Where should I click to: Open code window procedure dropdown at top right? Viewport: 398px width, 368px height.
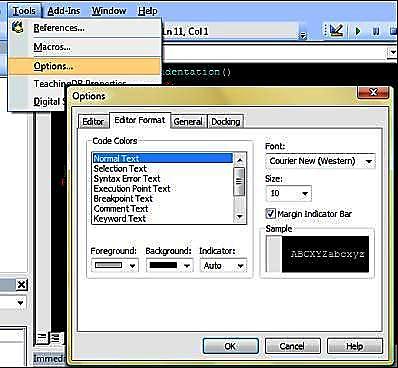[x=393, y=52]
